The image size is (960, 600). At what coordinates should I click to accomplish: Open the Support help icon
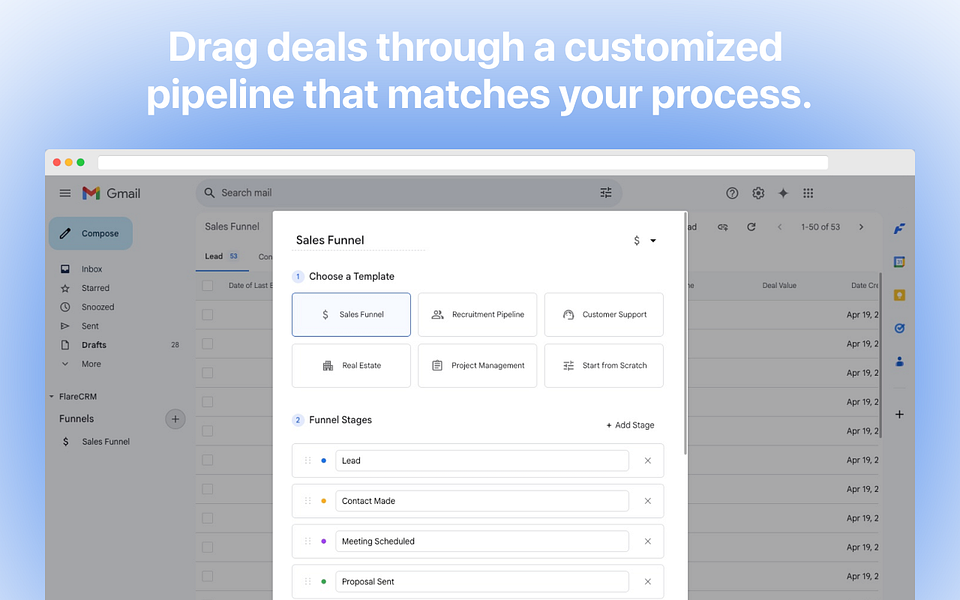point(732,193)
